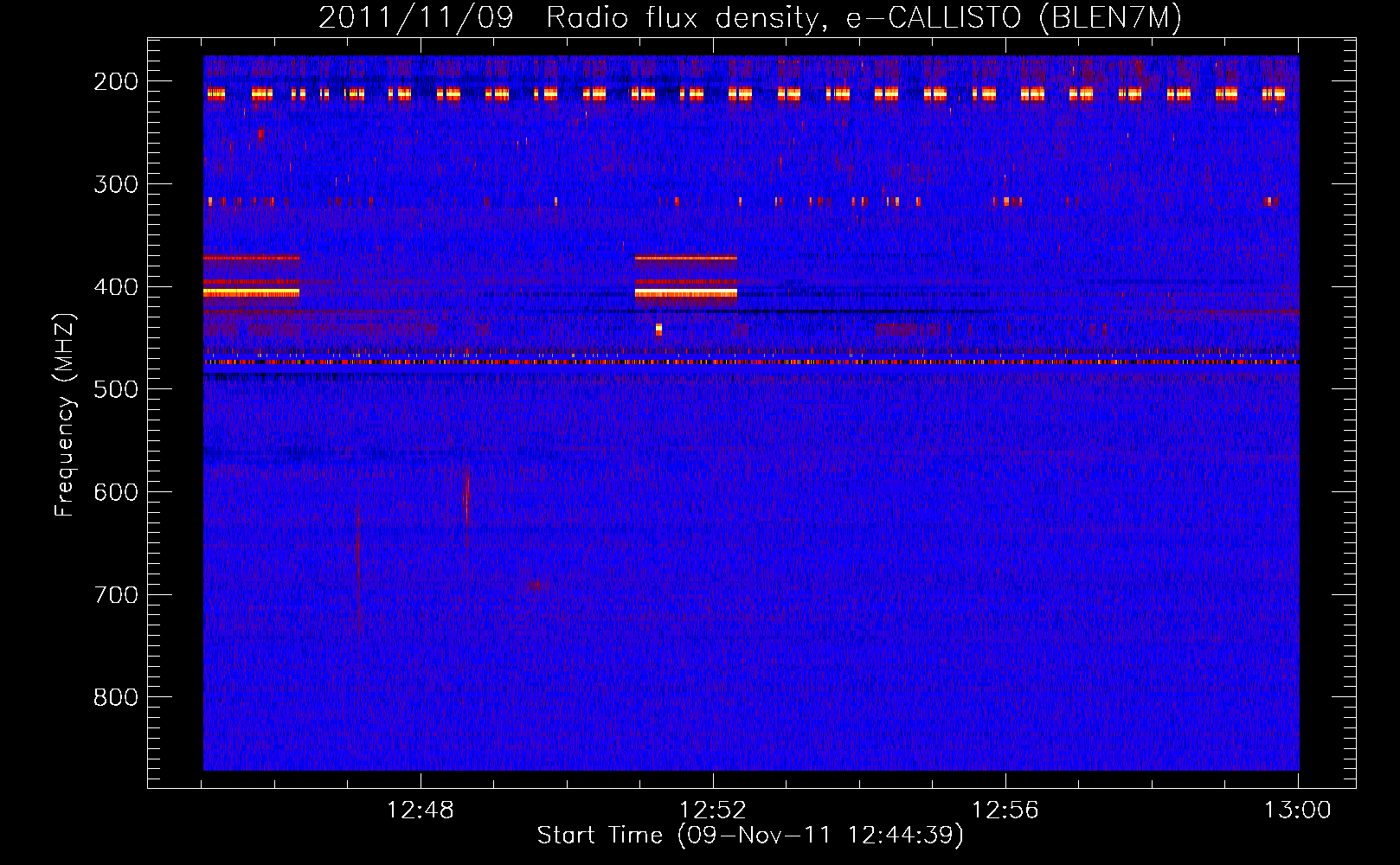Click the 200 frequency tick label

[116, 81]
